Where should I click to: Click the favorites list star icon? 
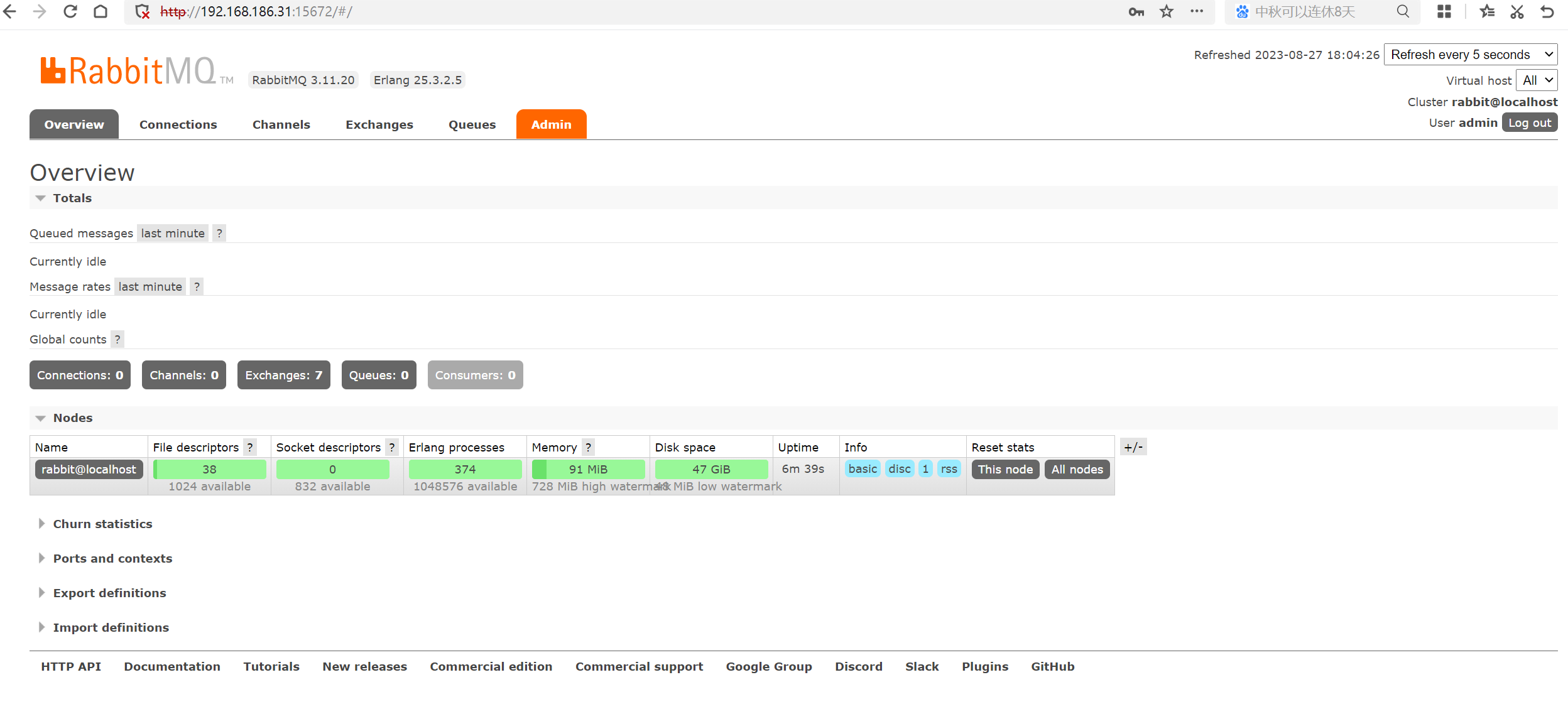tap(1487, 11)
